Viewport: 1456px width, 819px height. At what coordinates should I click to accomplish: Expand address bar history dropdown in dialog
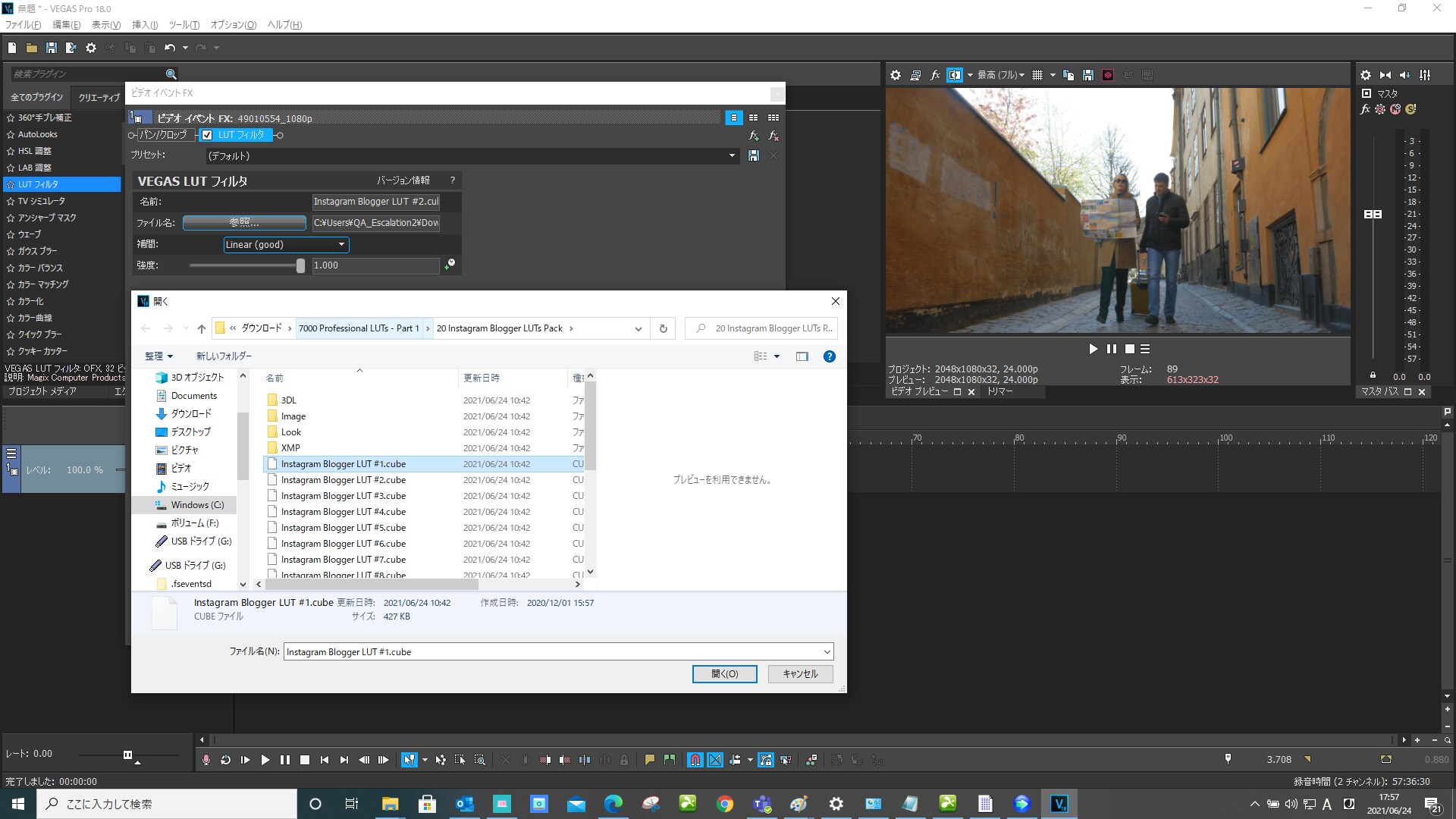pos(638,329)
